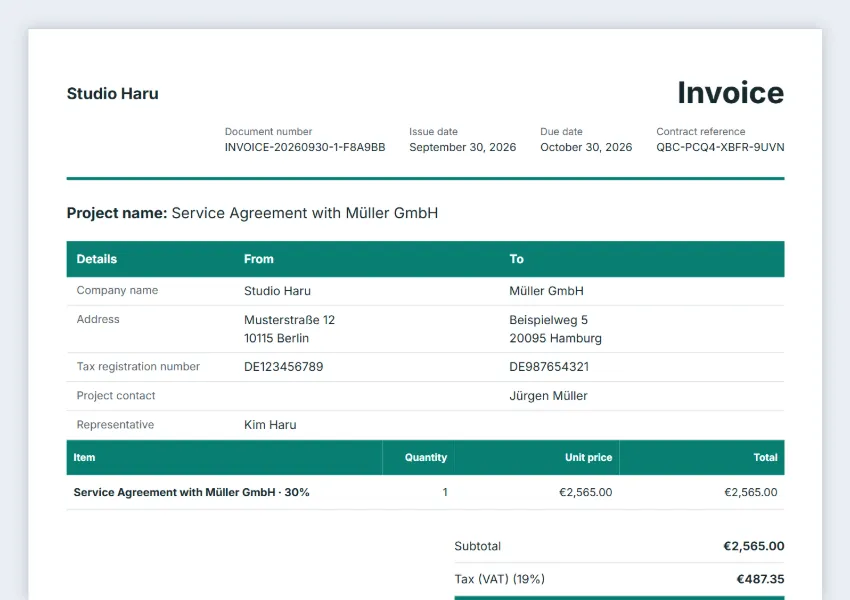Select document number INVOICE-20260930-1-F8A9BB
850x600 pixels.
click(305, 147)
